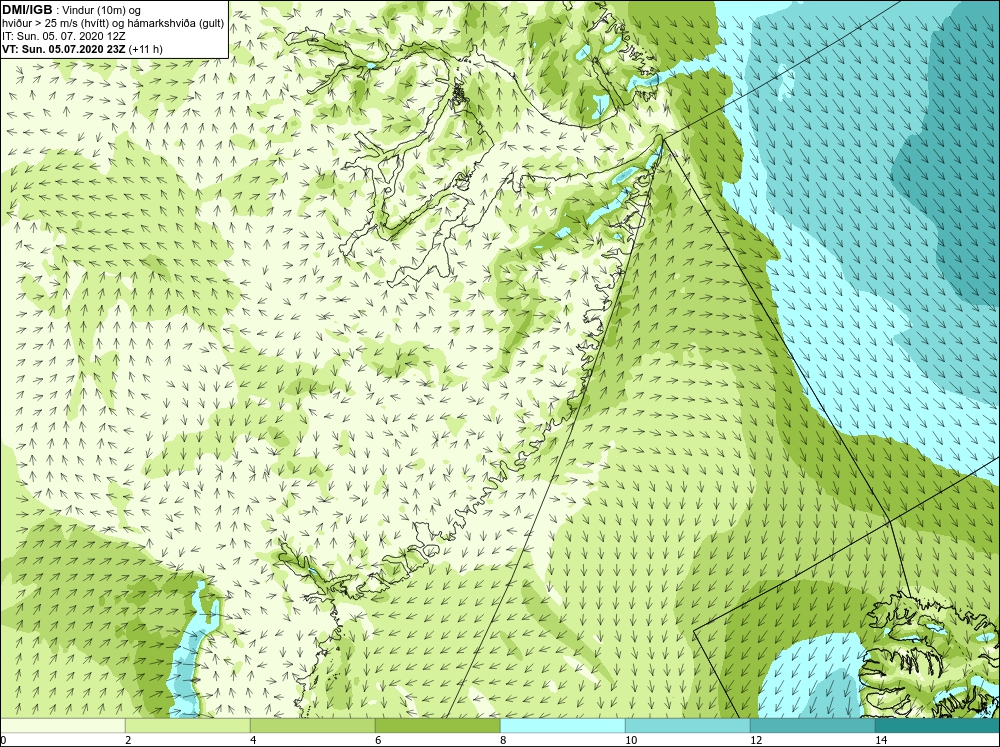The height and width of the screenshot is (747, 1000).
Task: Click the legend label 0
Action: pyautogui.click(x=3, y=740)
